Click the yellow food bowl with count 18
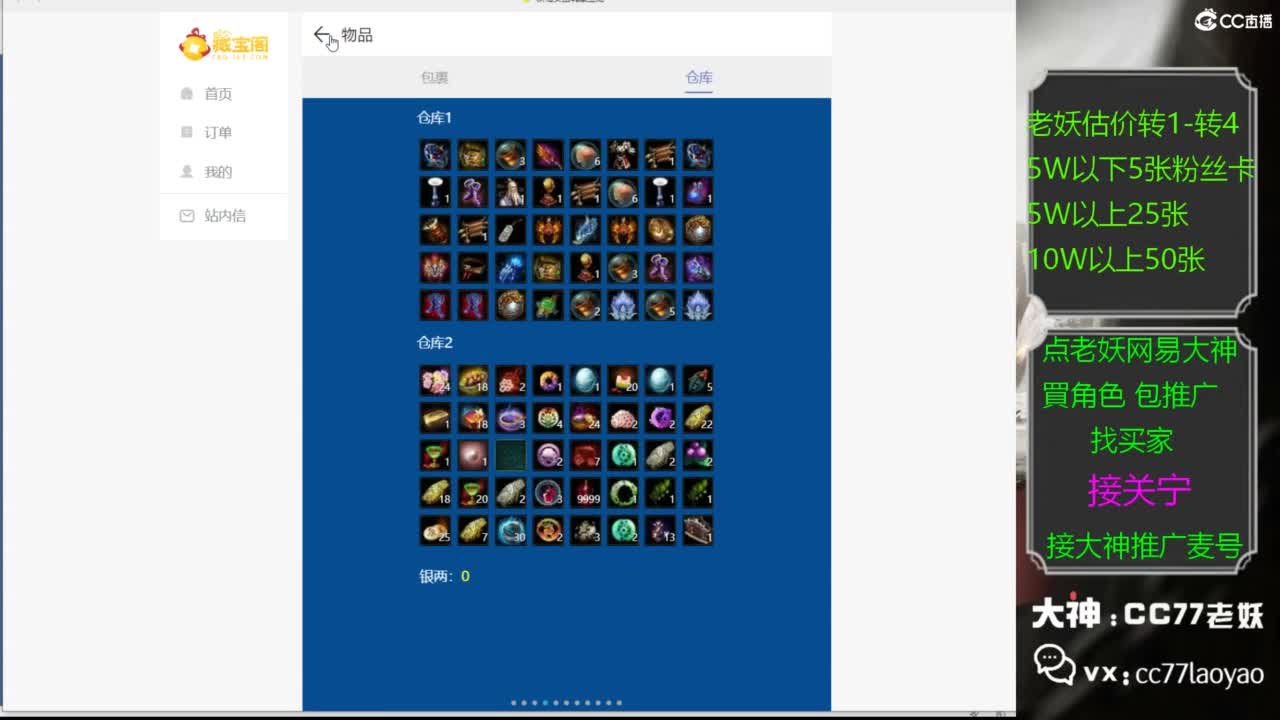This screenshot has height=720, width=1280. click(x=473, y=380)
